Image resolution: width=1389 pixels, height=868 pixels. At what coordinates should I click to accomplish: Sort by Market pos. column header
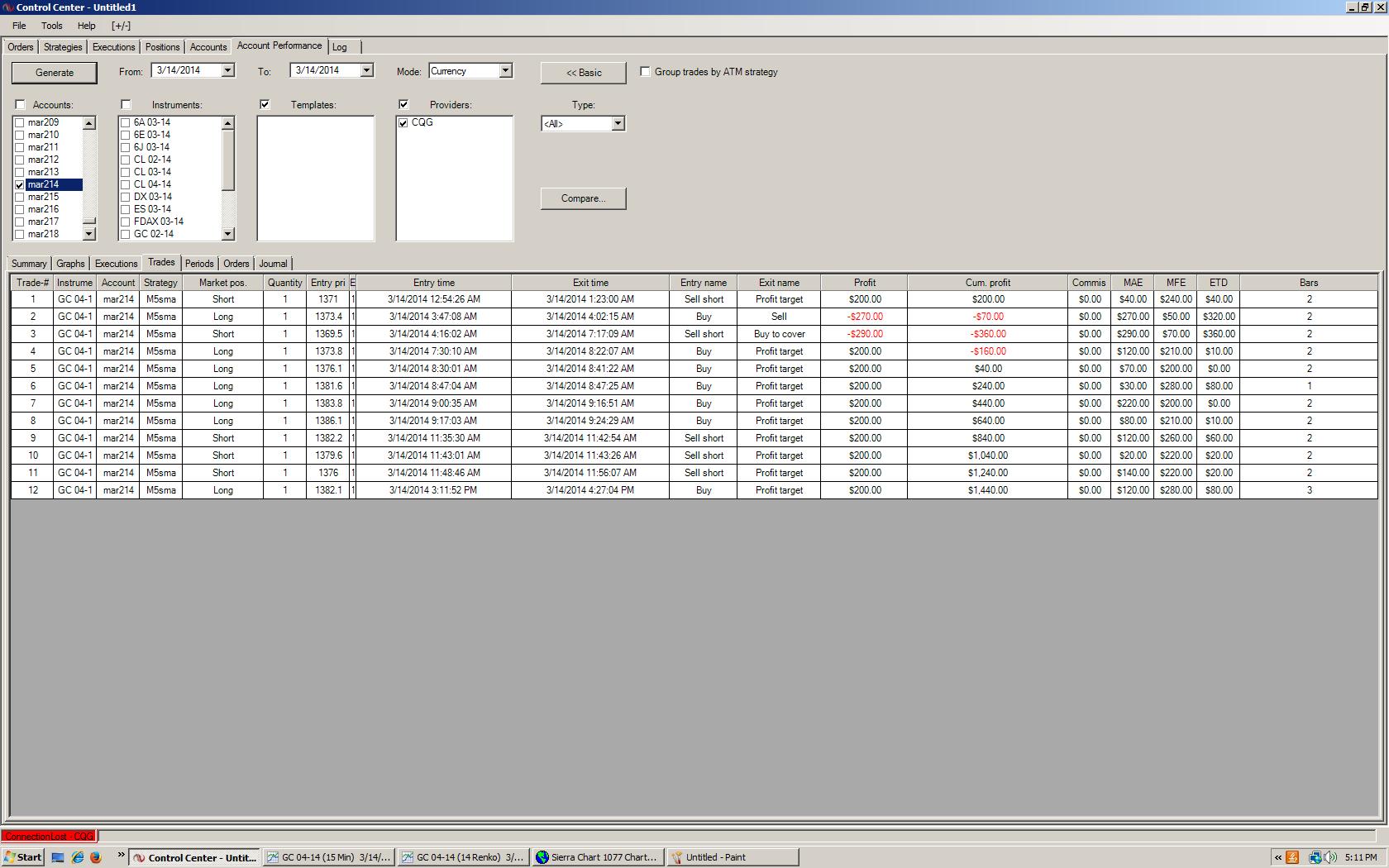223,283
